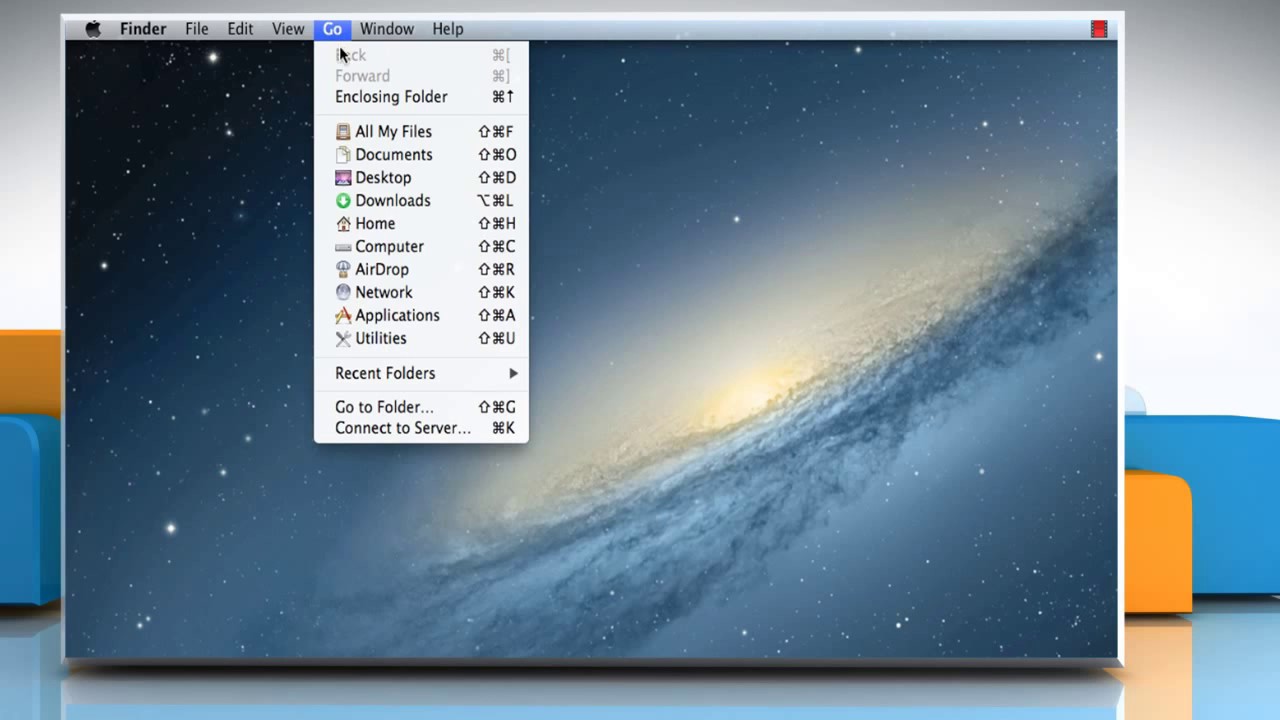Click the Computer icon in Go menu
This screenshot has width=1280, height=720.
[343, 247]
